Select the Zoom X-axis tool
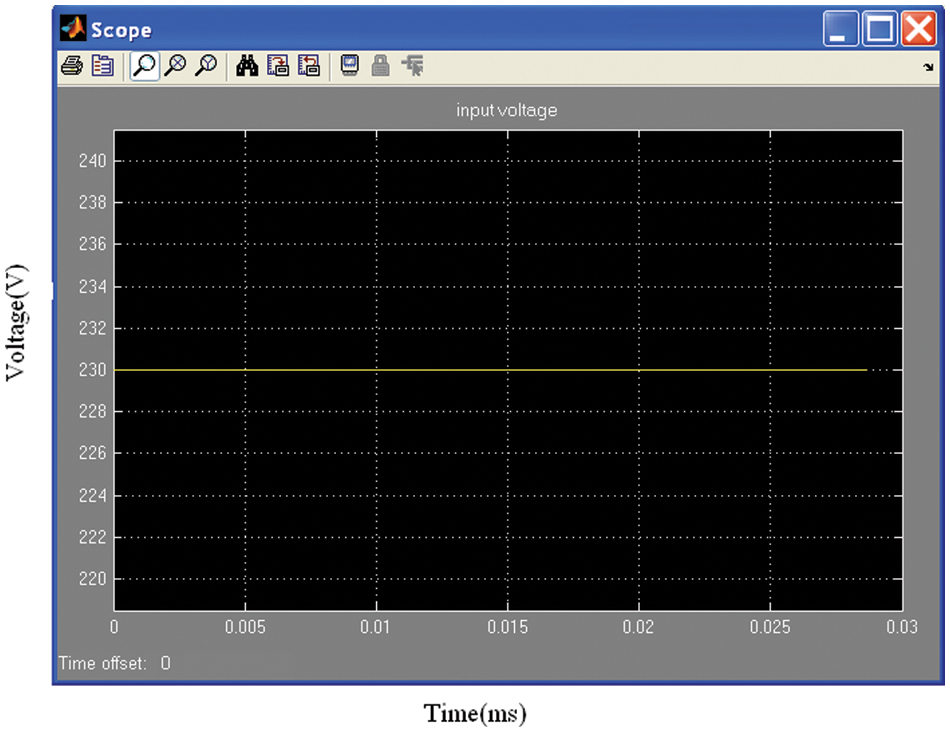Screen dimensions: 950x732 coord(176,67)
